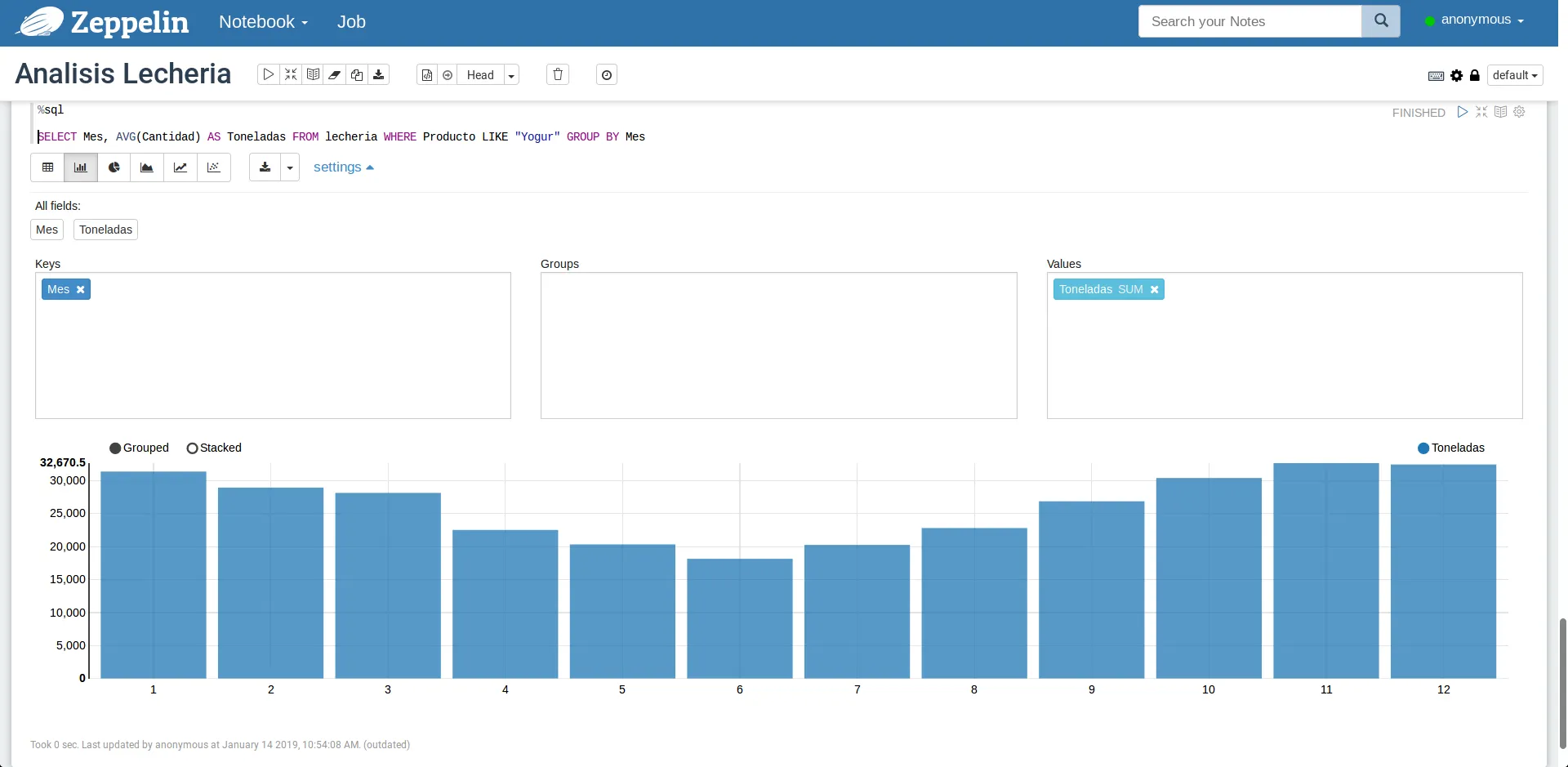Remove Toneladas SUM from Values
Screen dimensions: 1568x767
point(1154,289)
